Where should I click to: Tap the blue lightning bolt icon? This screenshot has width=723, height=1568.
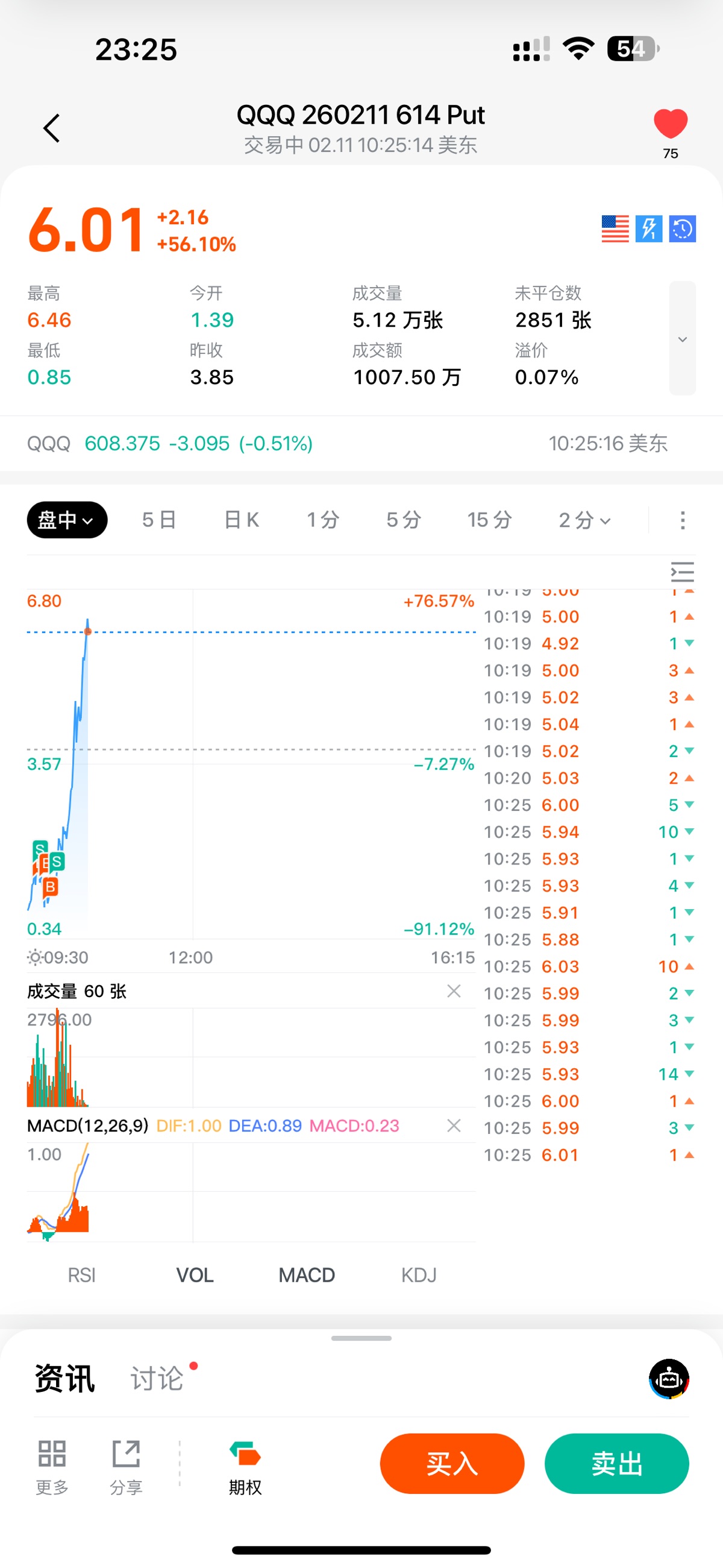[649, 229]
